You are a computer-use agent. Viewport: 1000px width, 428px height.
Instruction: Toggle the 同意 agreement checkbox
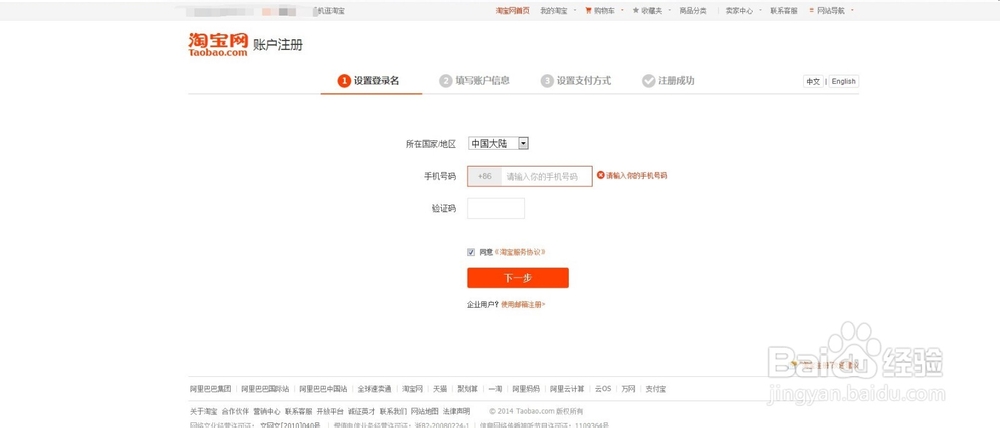[x=471, y=252]
